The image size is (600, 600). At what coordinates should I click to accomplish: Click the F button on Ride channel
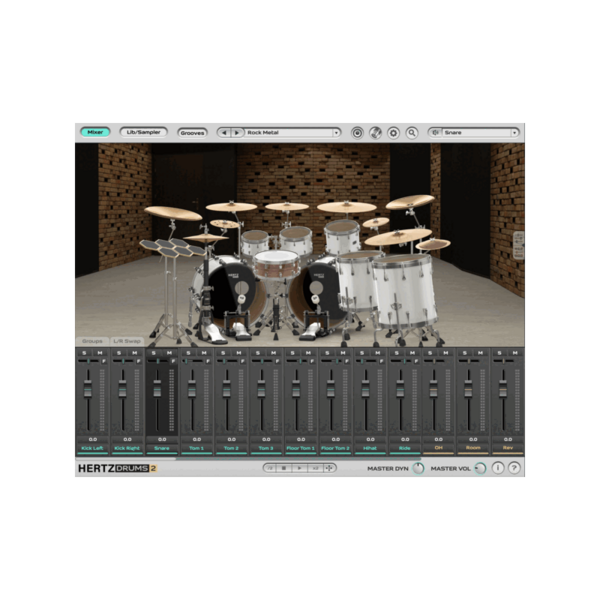pyautogui.click(x=416, y=361)
